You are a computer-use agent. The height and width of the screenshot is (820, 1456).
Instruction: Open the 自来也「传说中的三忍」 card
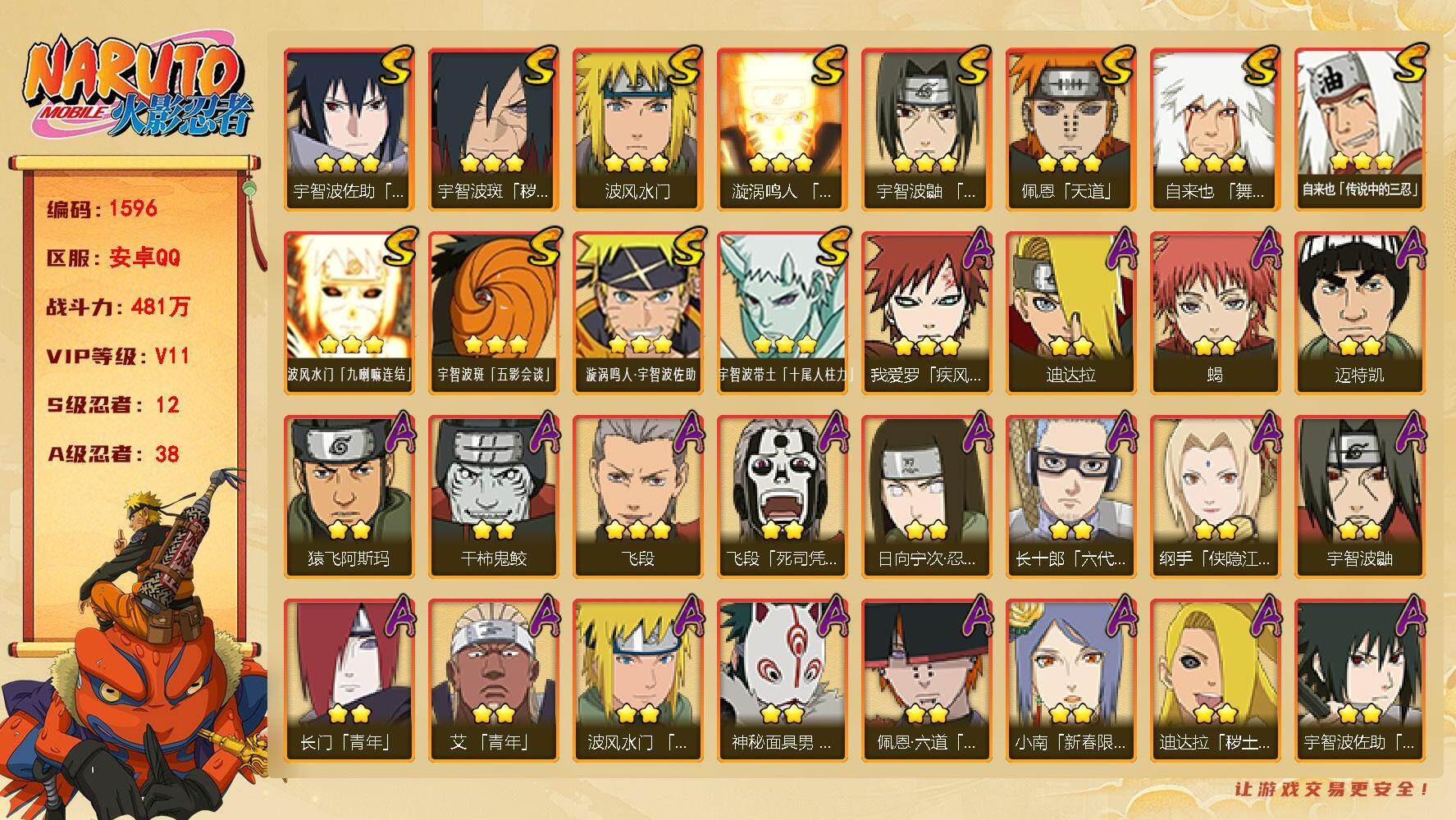tap(1359, 129)
